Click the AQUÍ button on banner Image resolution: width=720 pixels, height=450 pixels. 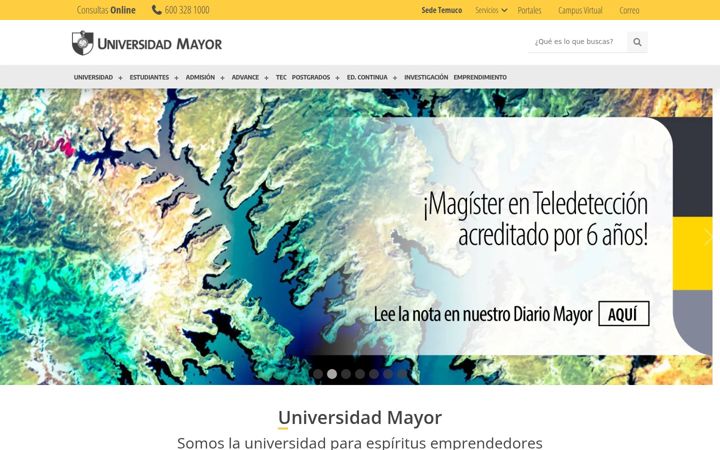coord(624,314)
